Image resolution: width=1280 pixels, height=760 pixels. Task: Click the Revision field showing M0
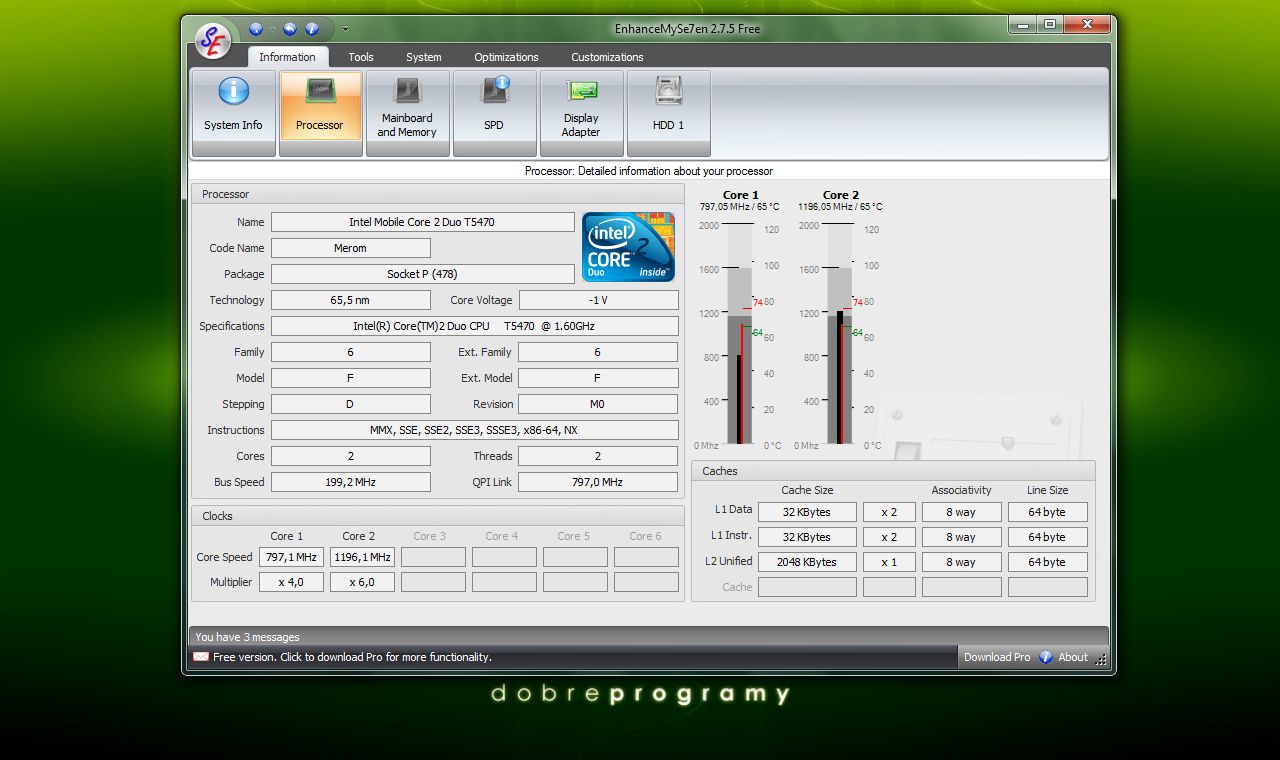pyautogui.click(x=598, y=404)
